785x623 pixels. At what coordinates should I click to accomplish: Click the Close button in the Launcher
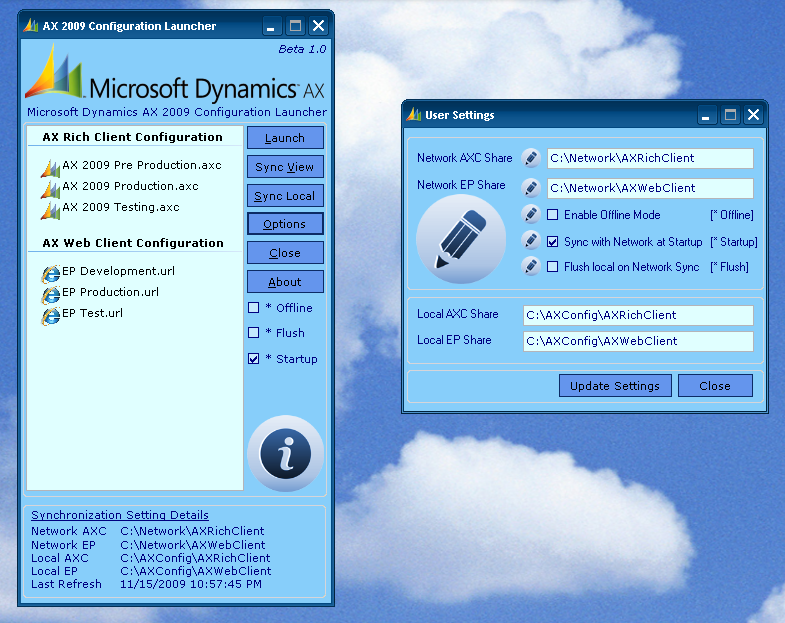click(285, 253)
